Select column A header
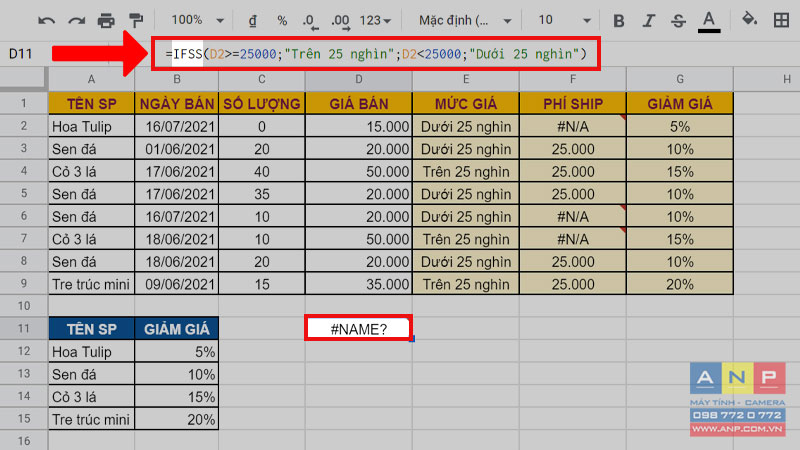This screenshot has height=450, width=800. 91,80
